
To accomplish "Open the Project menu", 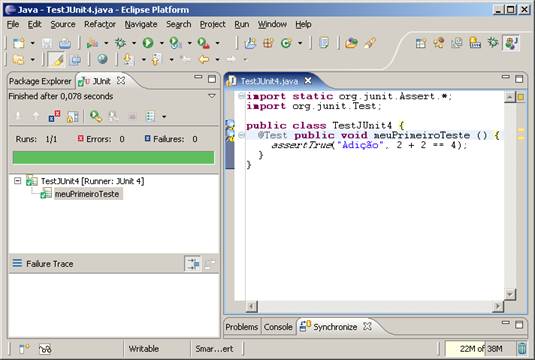I will tap(213, 25).
